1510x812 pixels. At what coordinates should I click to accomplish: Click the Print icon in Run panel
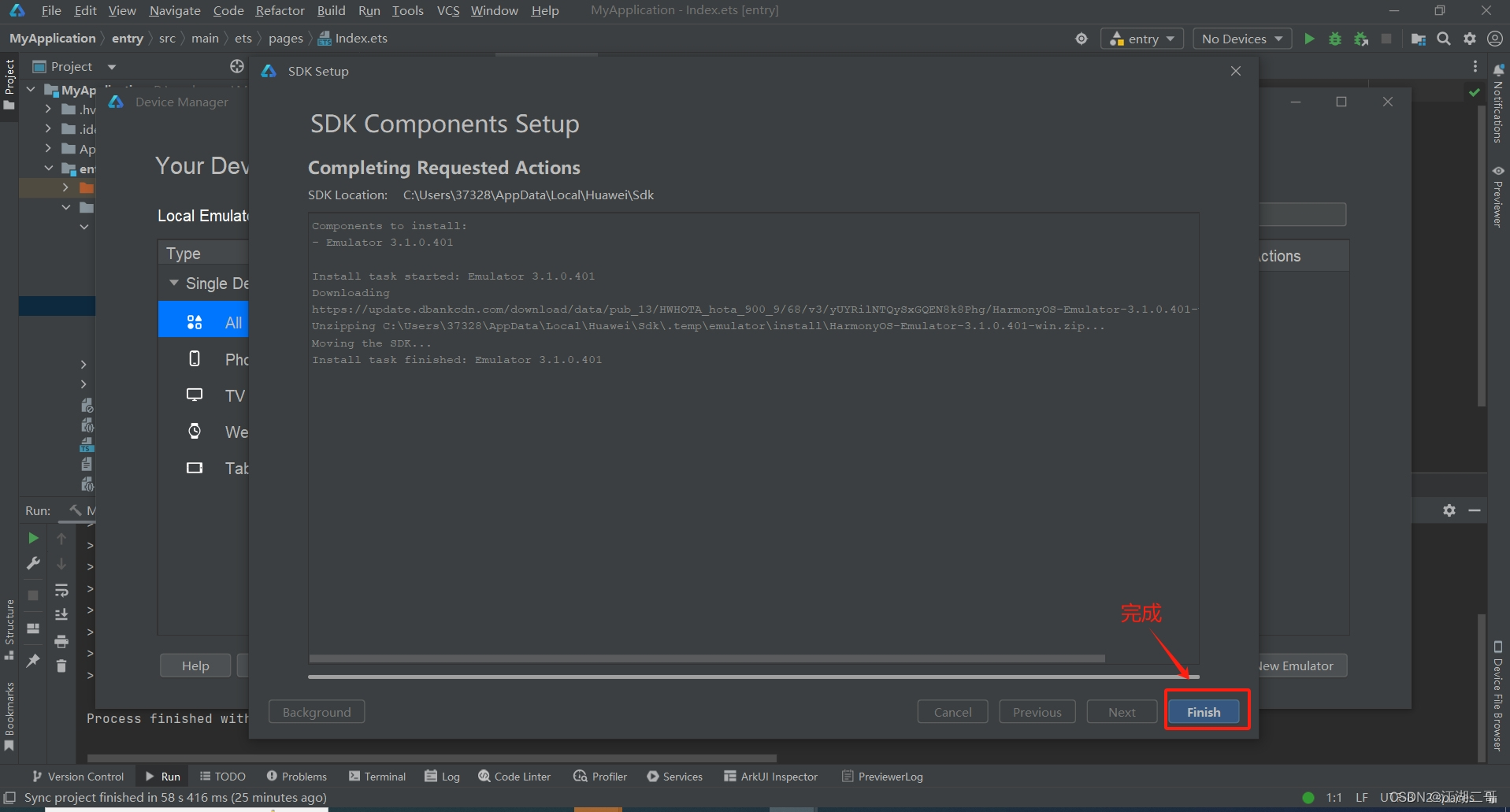[61, 641]
